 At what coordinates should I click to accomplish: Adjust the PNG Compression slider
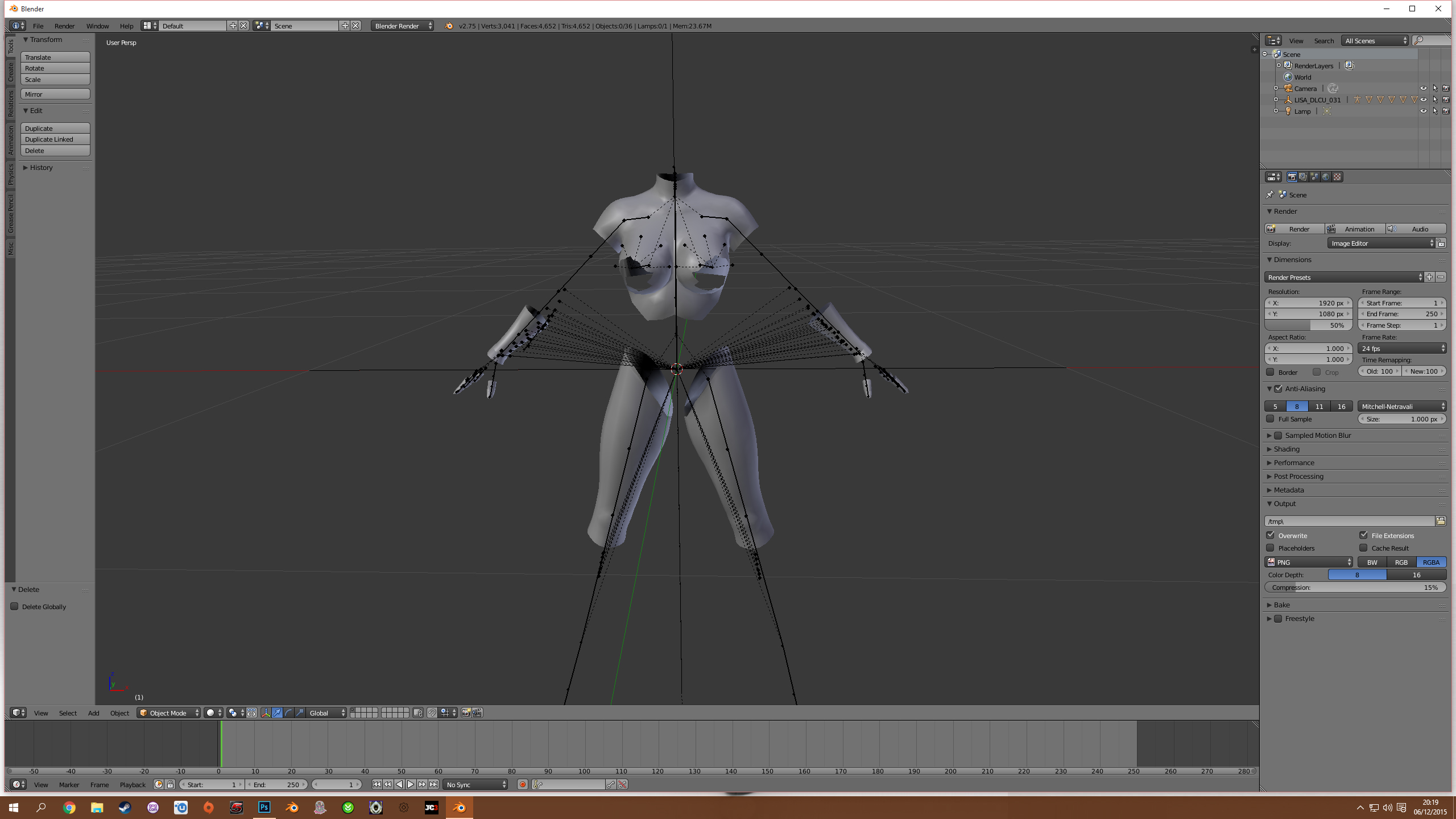[x=1355, y=588]
